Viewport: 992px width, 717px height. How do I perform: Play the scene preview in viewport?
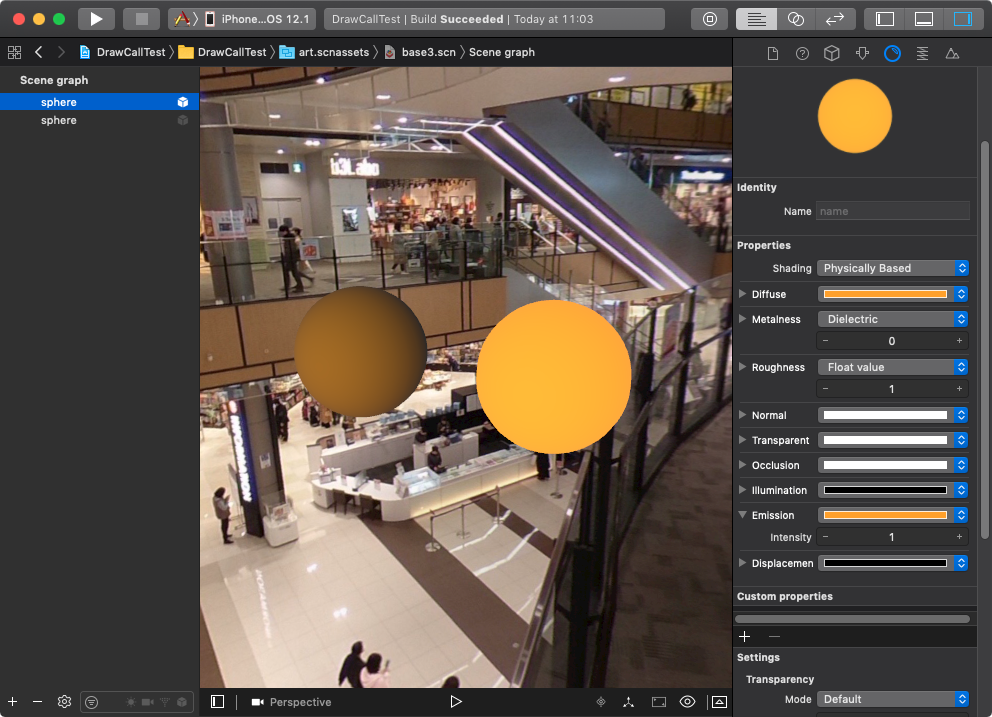tap(456, 702)
